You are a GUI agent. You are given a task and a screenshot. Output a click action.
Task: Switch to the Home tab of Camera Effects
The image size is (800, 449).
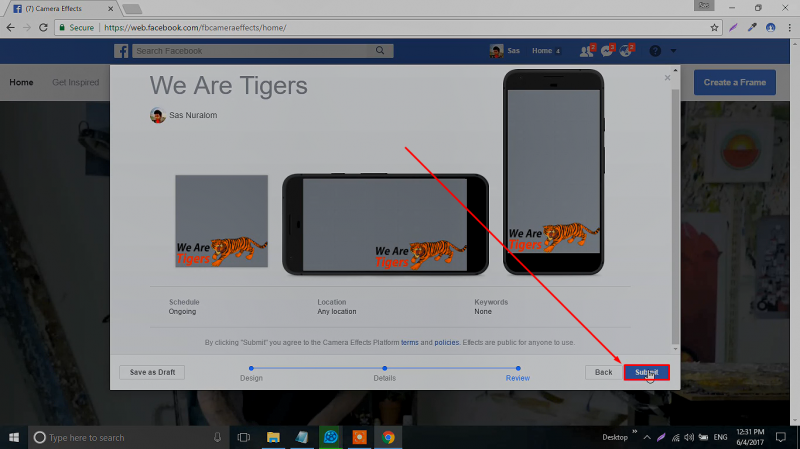[x=21, y=82]
